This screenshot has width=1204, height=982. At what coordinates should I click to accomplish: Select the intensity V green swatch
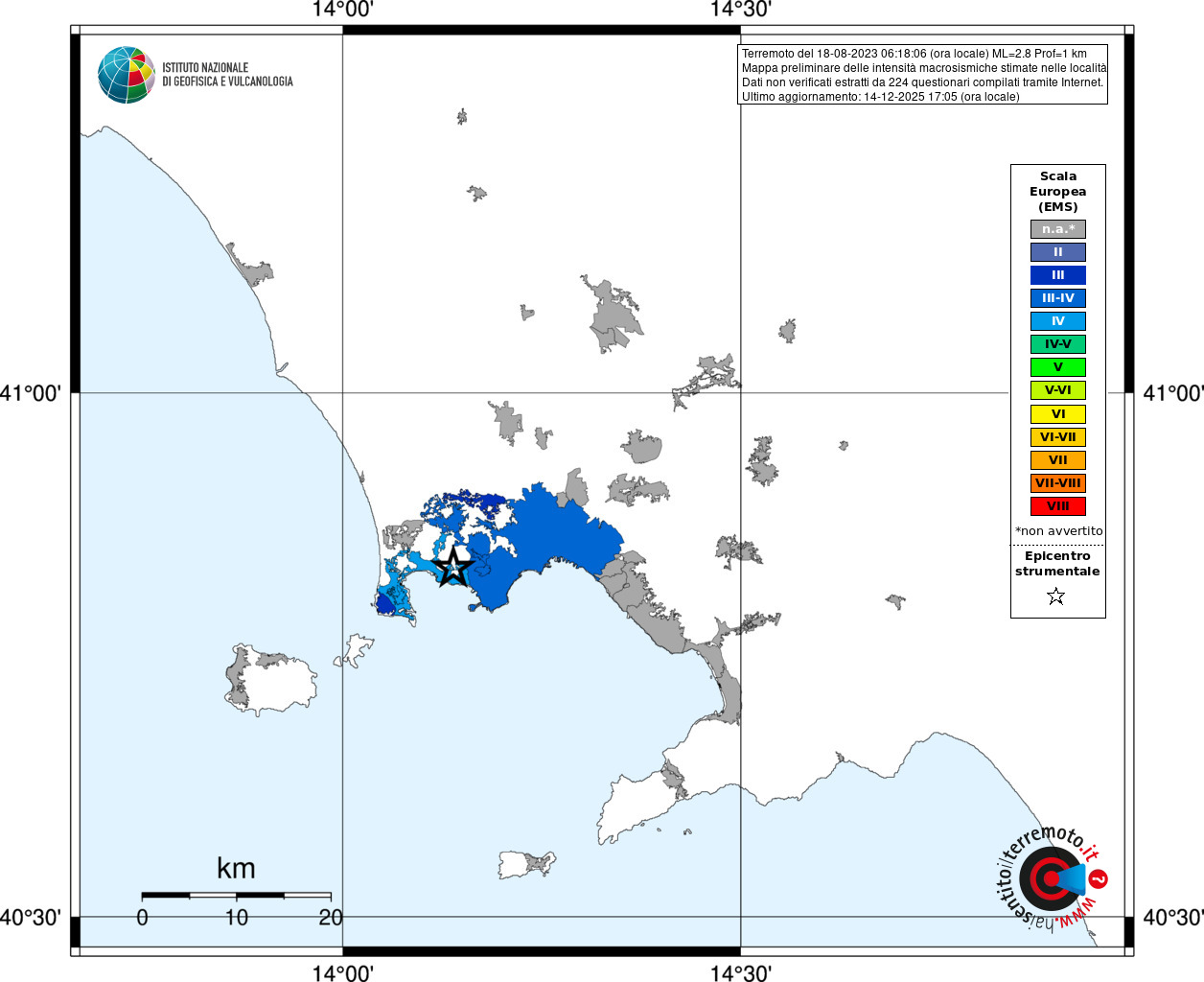click(1058, 367)
